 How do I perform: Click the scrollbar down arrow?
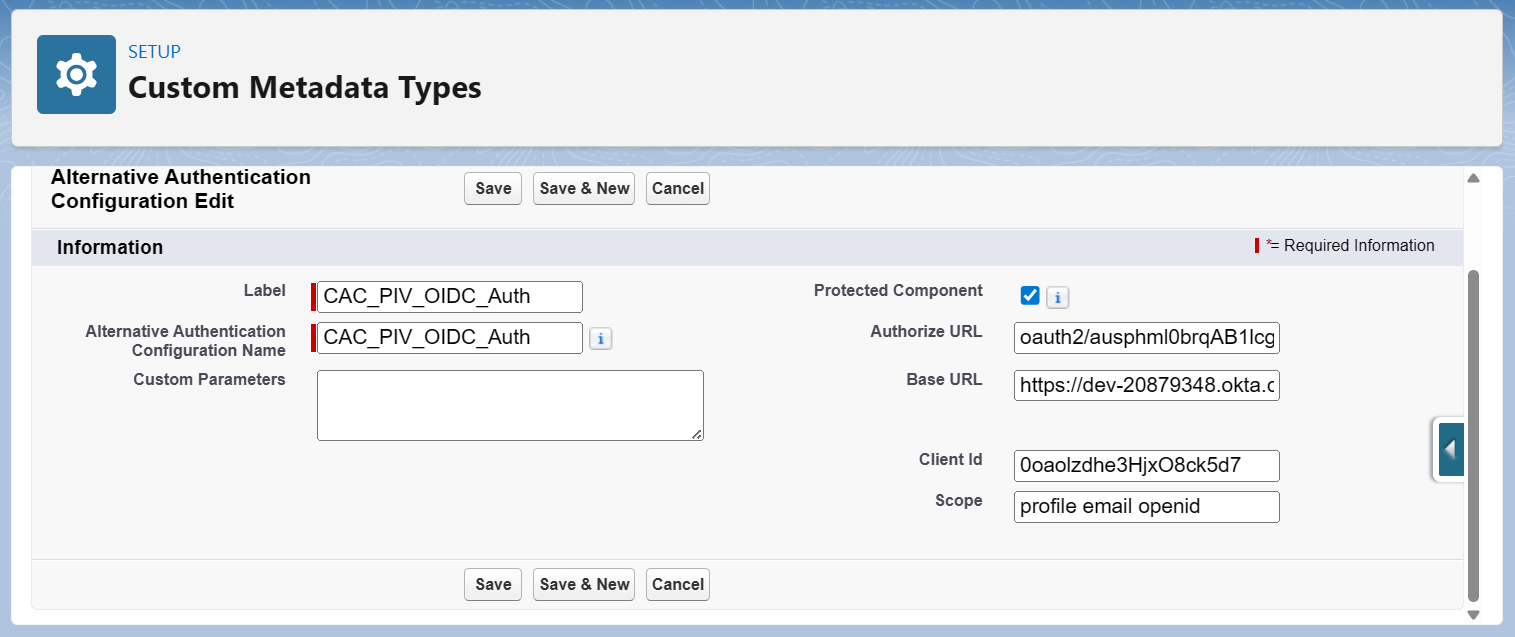click(1472, 614)
